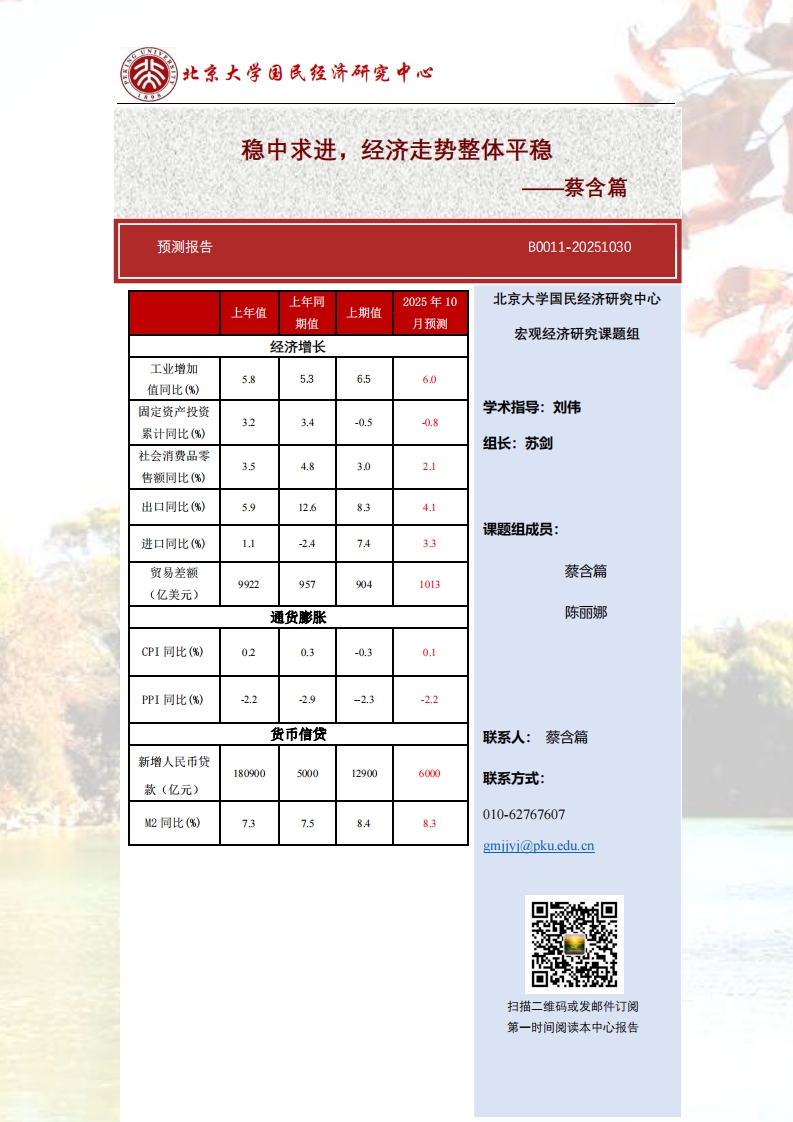Click the 经济增长 section heading row
Screen dimensions: 793x1122
(298, 347)
